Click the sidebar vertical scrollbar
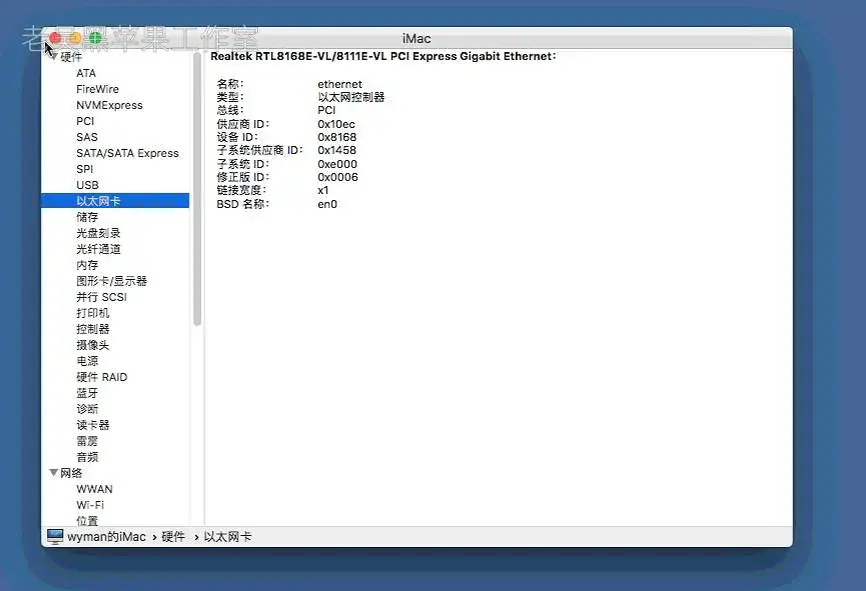Image resolution: width=866 pixels, height=591 pixels. (197, 188)
